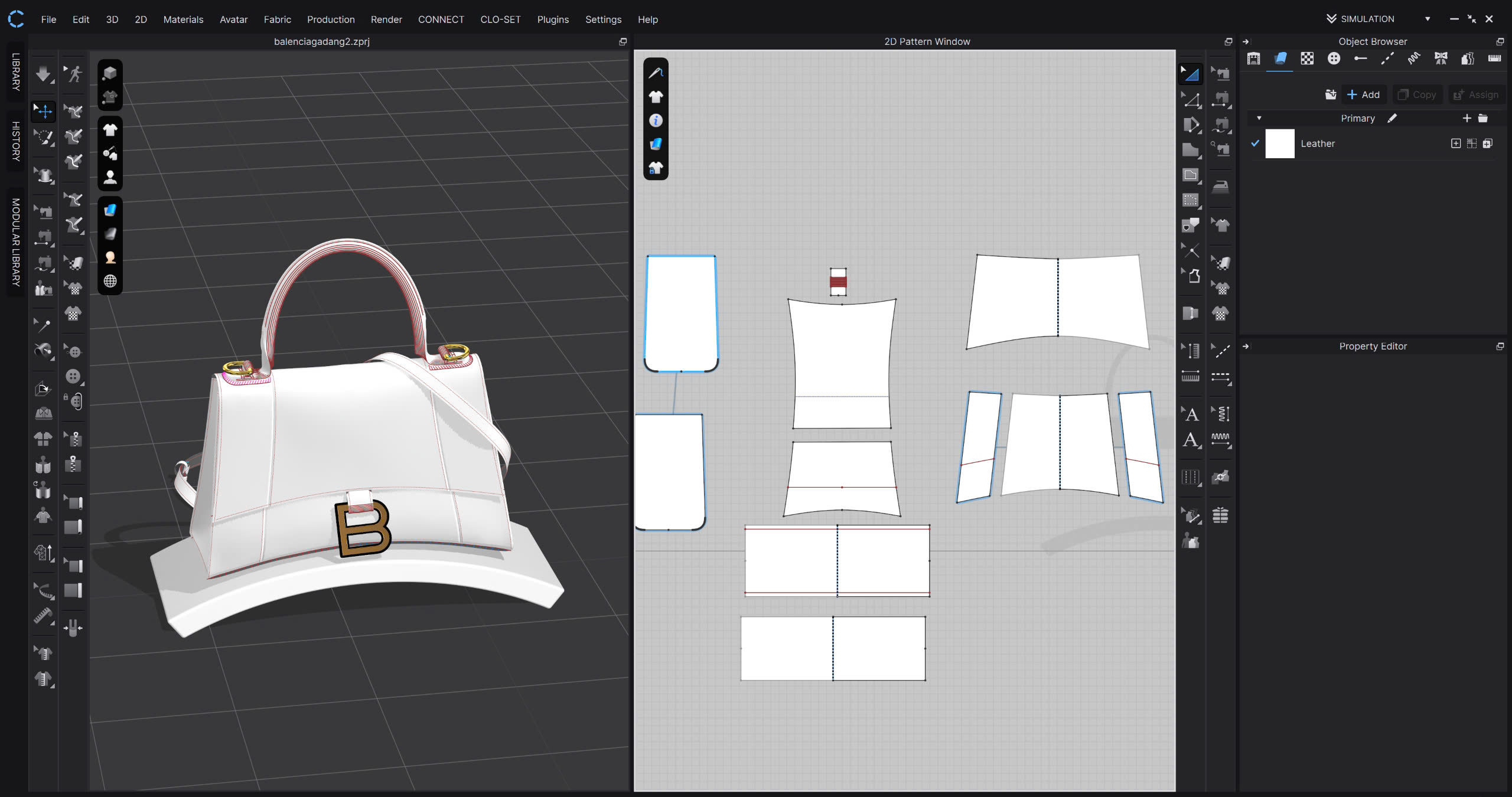
Task: Open the Button tab in Object Browser
Action: 1334,58
